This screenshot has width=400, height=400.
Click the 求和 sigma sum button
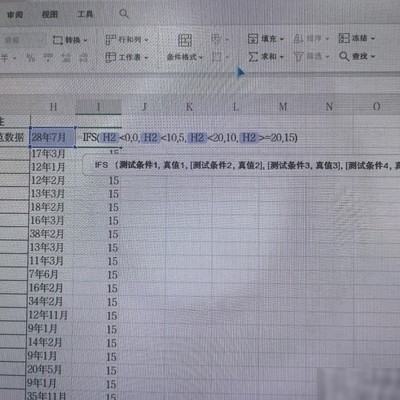pyautogui.click(x=266, y=57)
